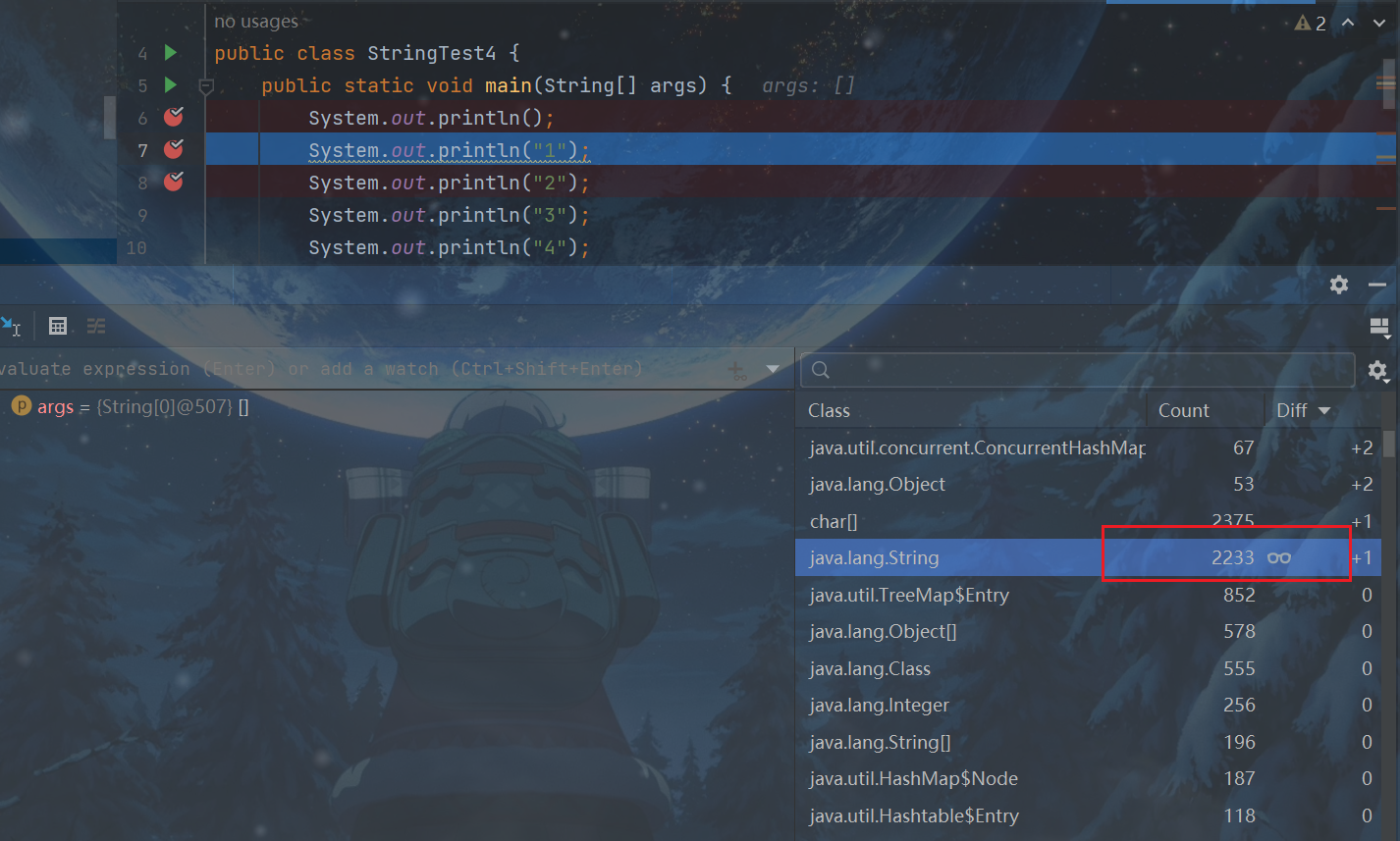Open debug tool window settings gear
This screenshot has height=841, width=1400.
(1339, 285)
